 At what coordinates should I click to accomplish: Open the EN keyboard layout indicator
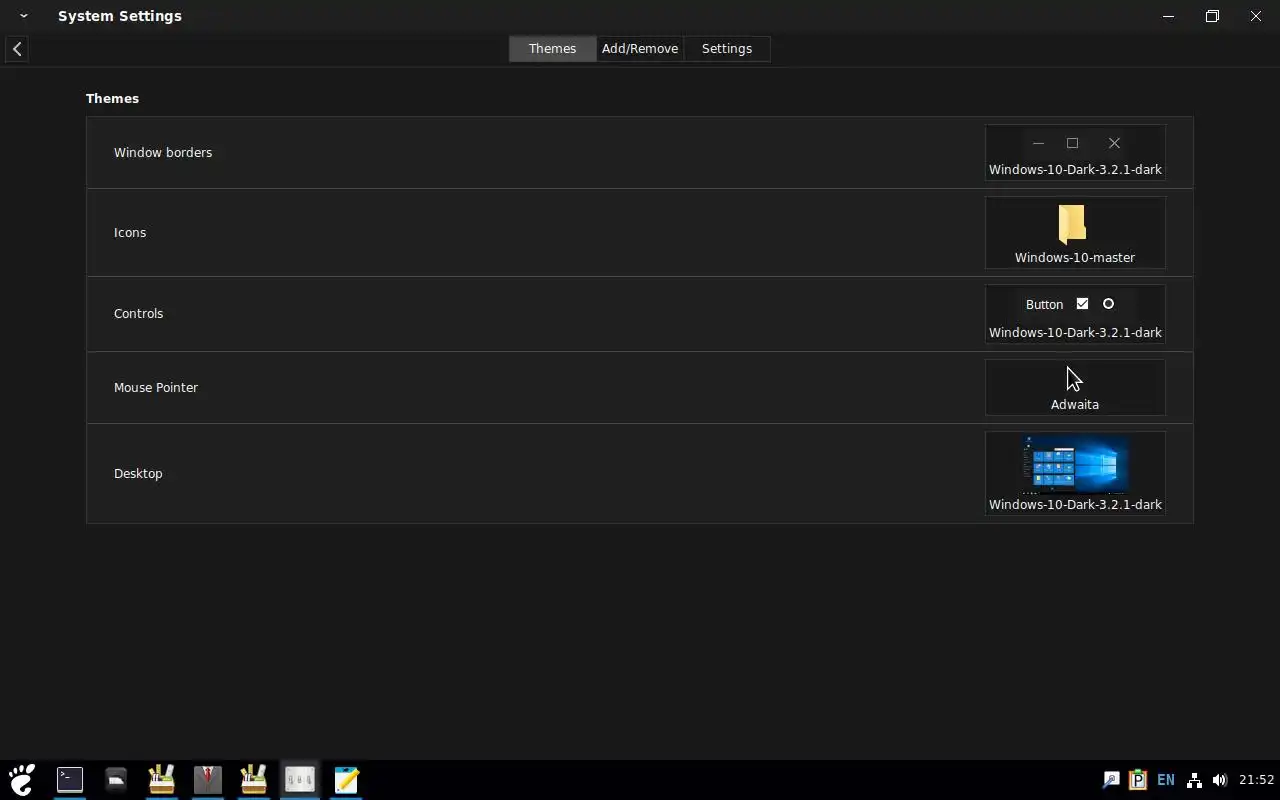(x=1166, y=780)
